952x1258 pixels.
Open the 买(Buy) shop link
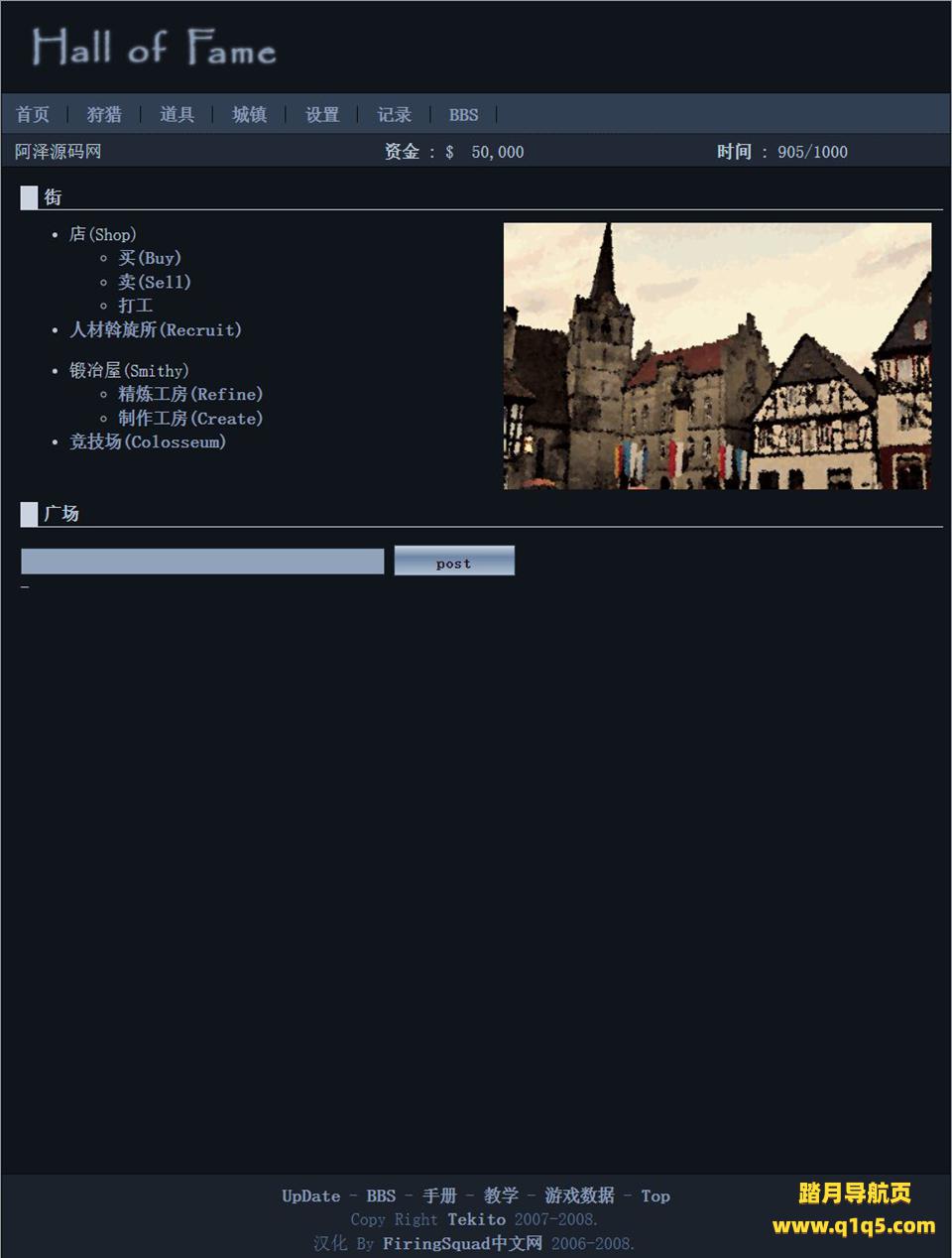[150, 258]
